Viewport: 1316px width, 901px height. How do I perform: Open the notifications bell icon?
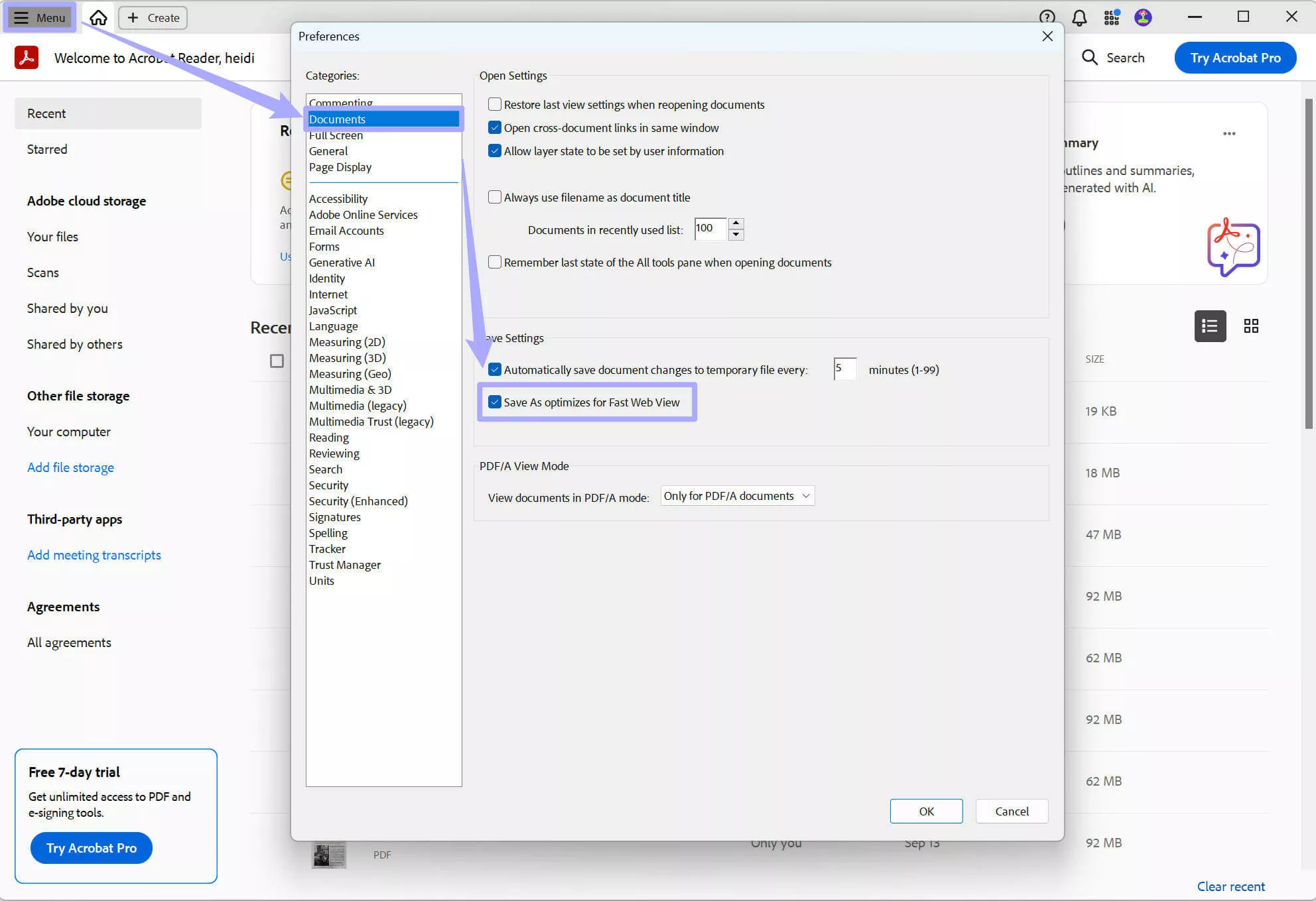tap(1079, 17)
